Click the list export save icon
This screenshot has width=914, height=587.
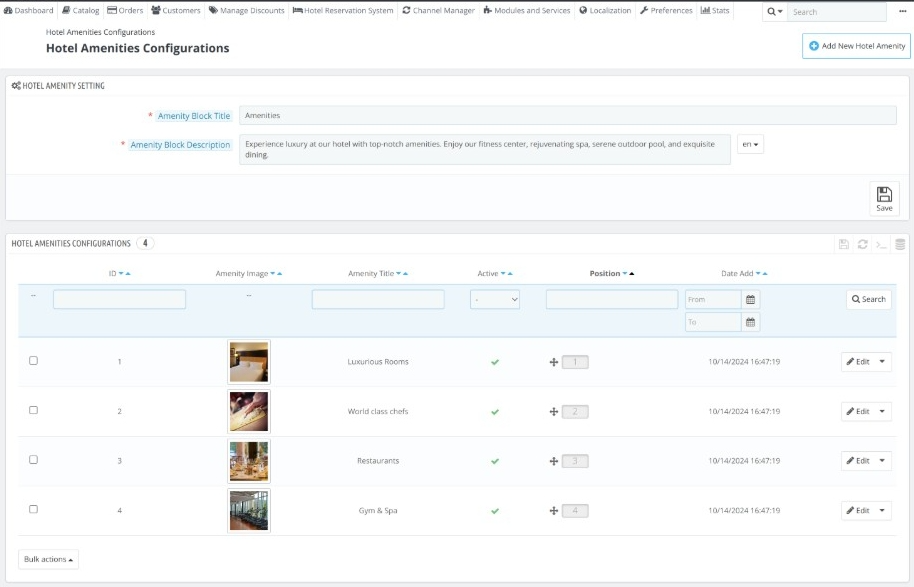tap(843, 244)
